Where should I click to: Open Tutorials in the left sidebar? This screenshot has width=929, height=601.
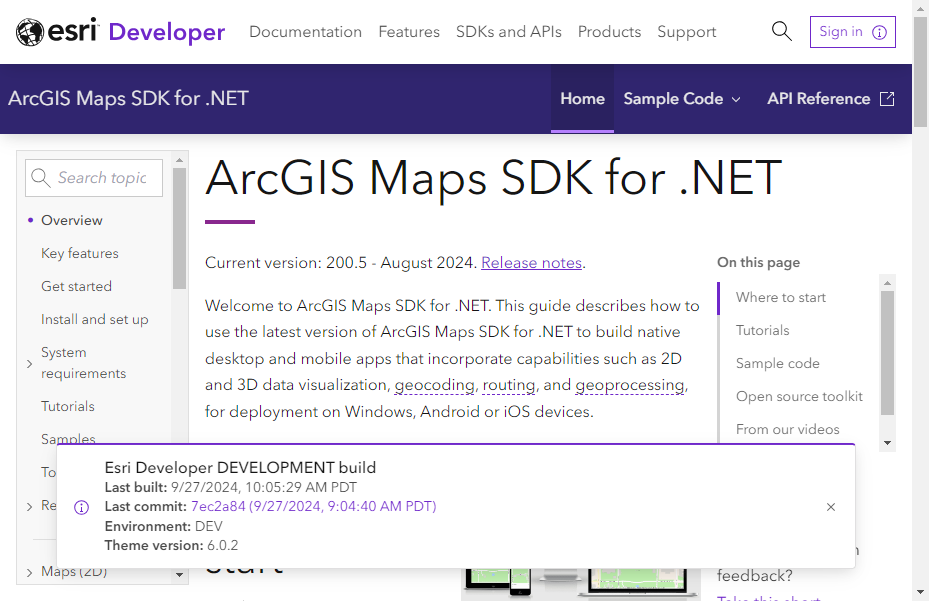tap(68, 406)
